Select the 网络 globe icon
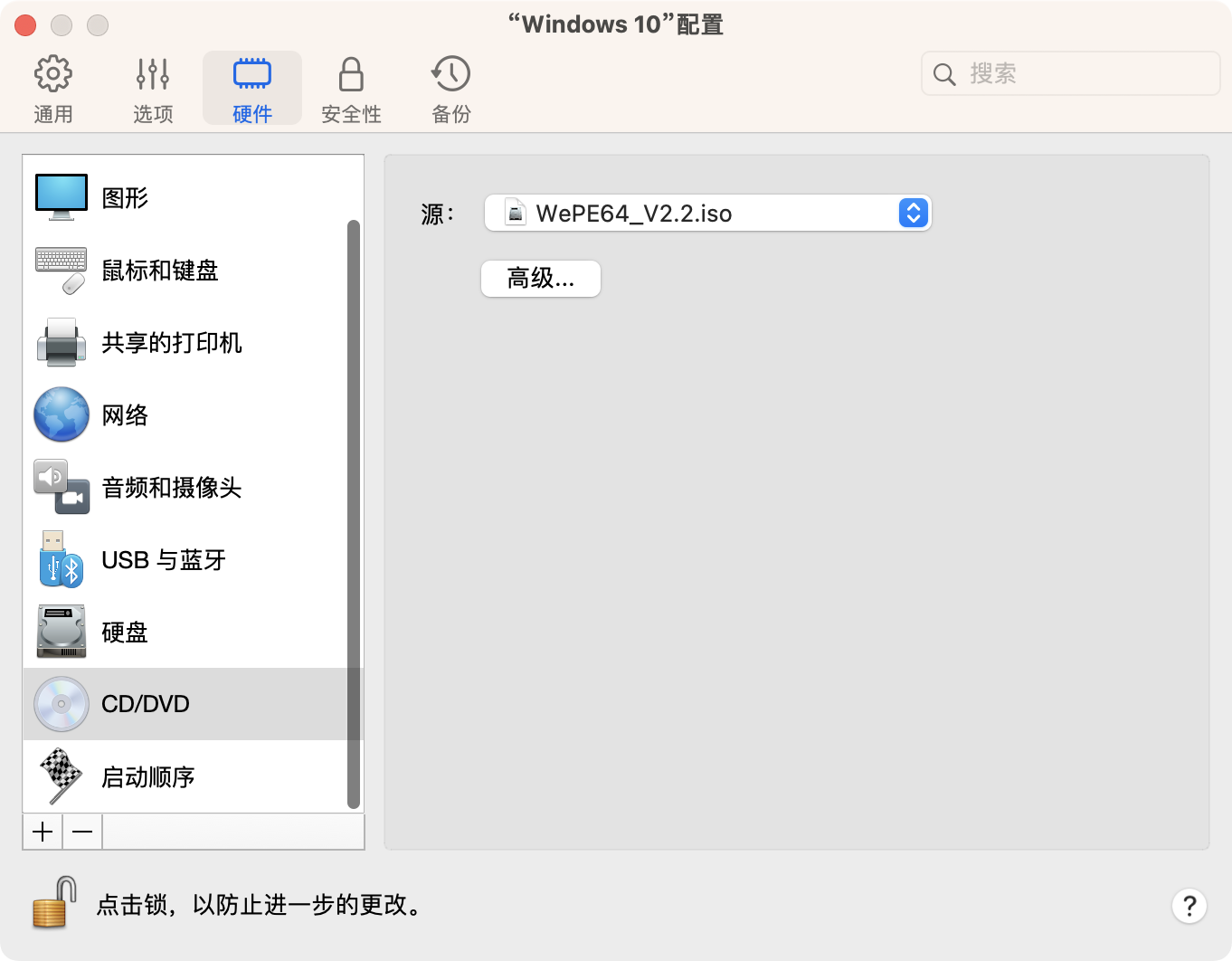Viewport: 1232px width, 961px height. click(62, 414)
